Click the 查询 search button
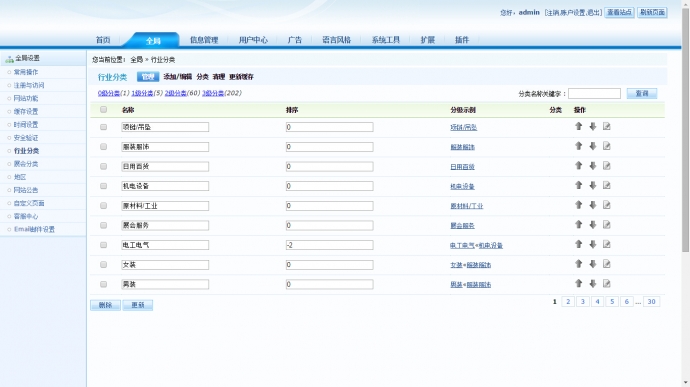This screenshot has width=690, height=387. (x=642, y=93)
